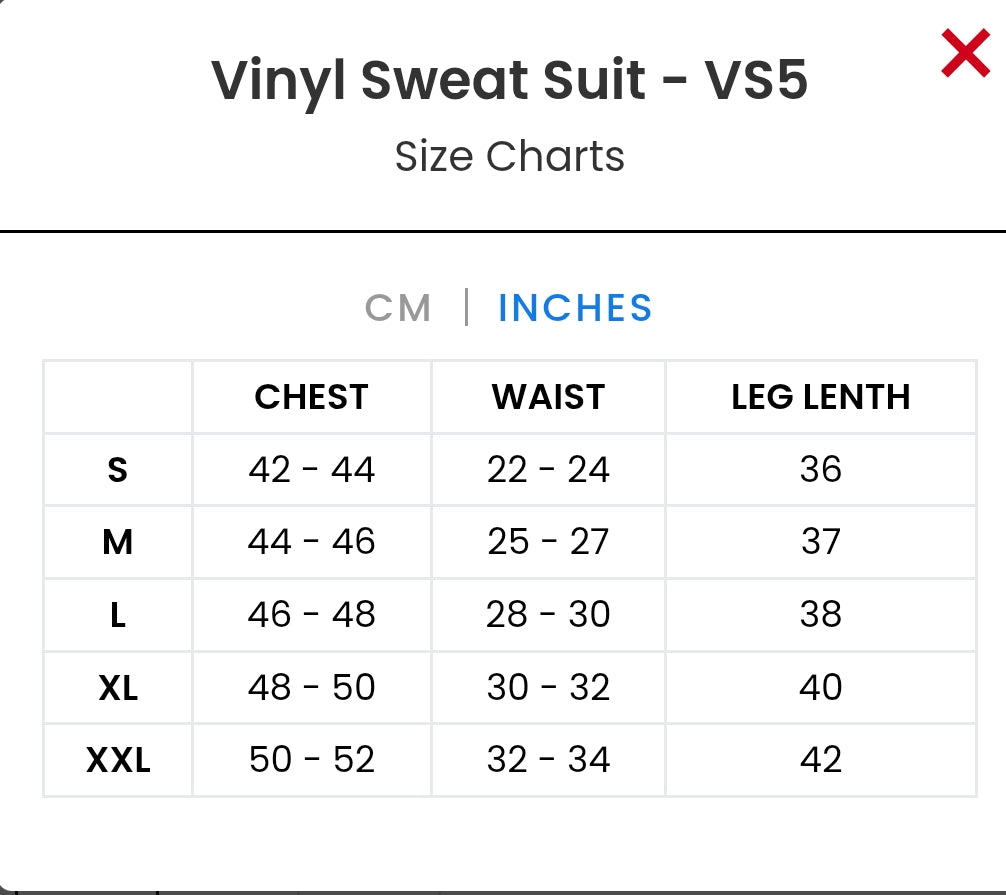Close the size chart popup
The height and width of the screenshot is (895, 1006).
[x=965, y=54]
